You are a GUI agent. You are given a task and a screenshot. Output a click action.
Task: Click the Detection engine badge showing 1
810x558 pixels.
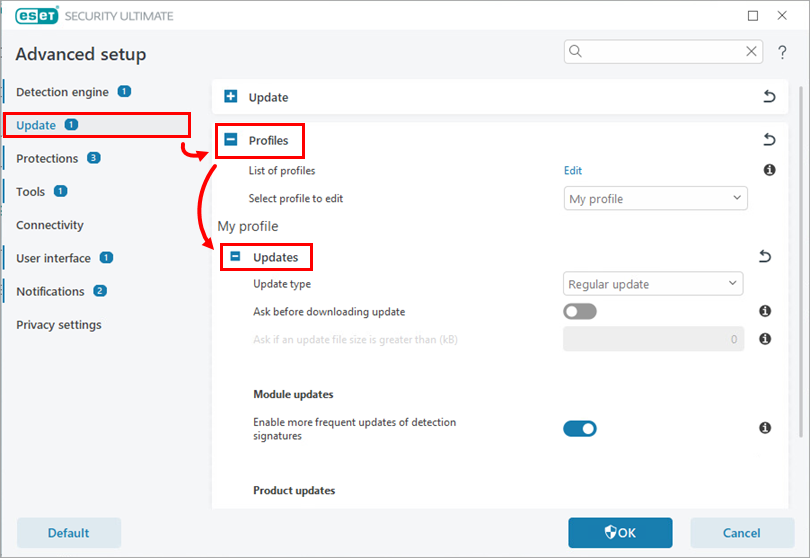[x=124, y=91]
